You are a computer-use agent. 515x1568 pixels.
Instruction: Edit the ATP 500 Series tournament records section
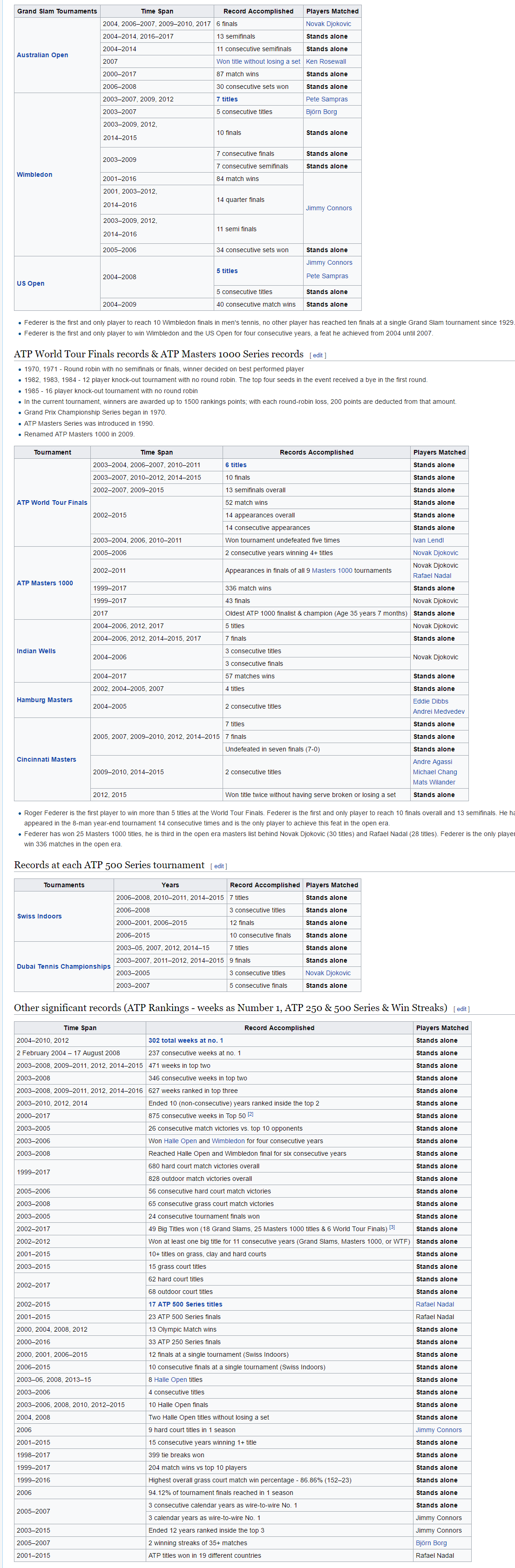pyautogui.click(x=219, y=866)
